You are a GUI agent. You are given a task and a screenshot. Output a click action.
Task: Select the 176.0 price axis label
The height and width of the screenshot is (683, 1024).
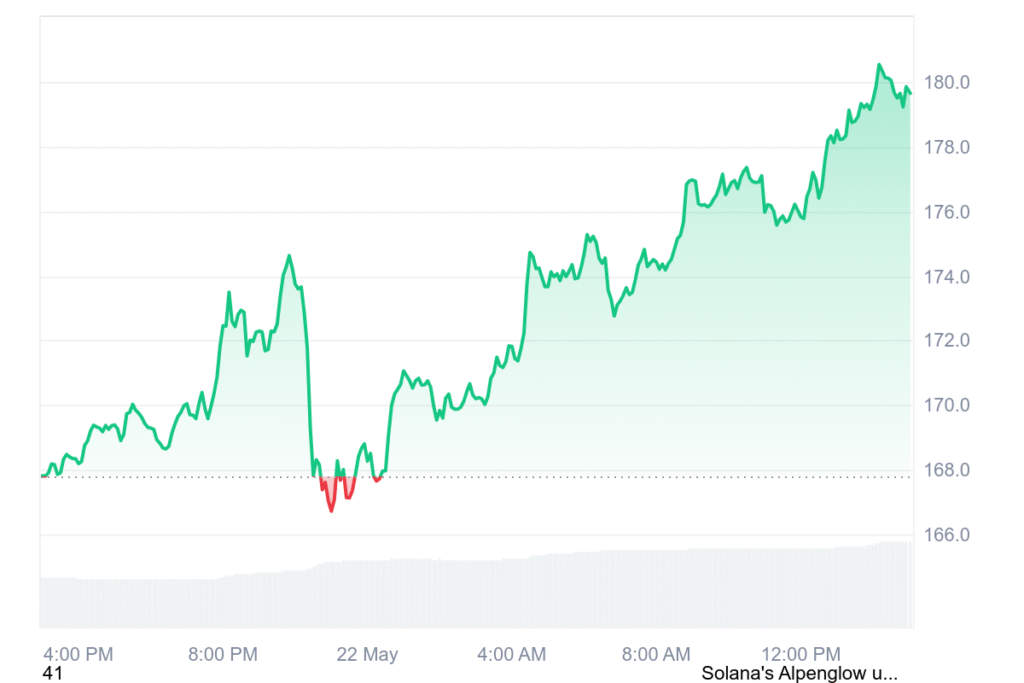[949, 212]
